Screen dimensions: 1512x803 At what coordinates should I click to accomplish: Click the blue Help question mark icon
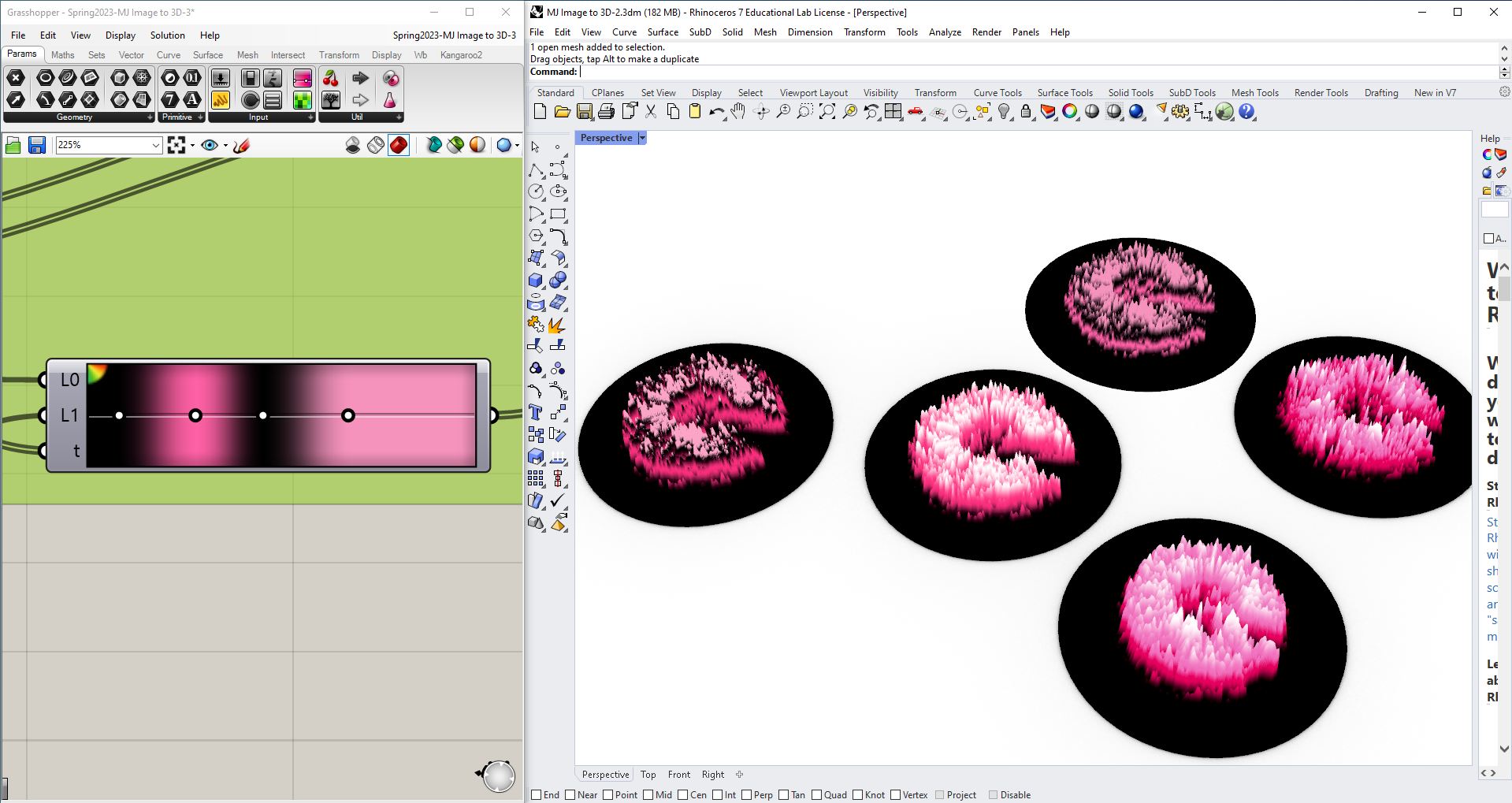[1246, 112]
